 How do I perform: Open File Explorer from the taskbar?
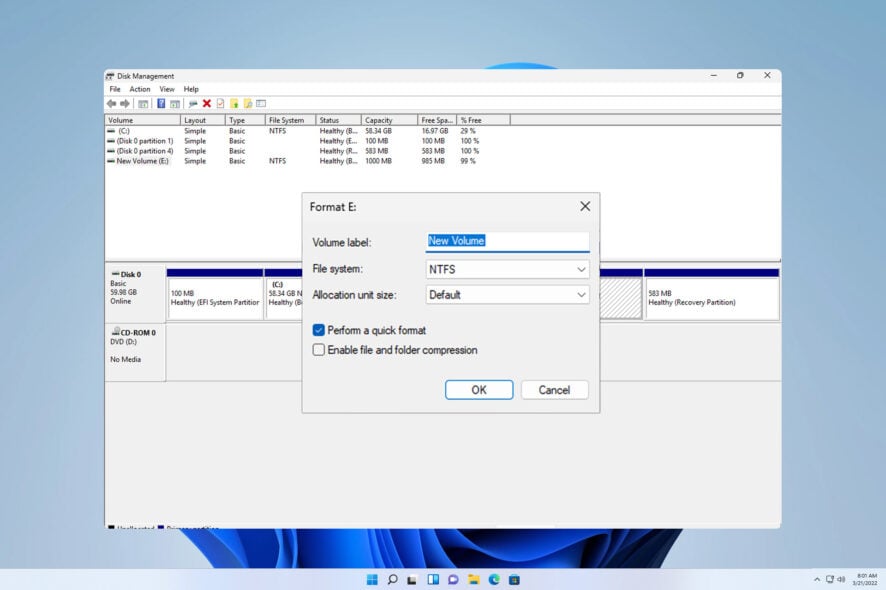pos(473,579)
